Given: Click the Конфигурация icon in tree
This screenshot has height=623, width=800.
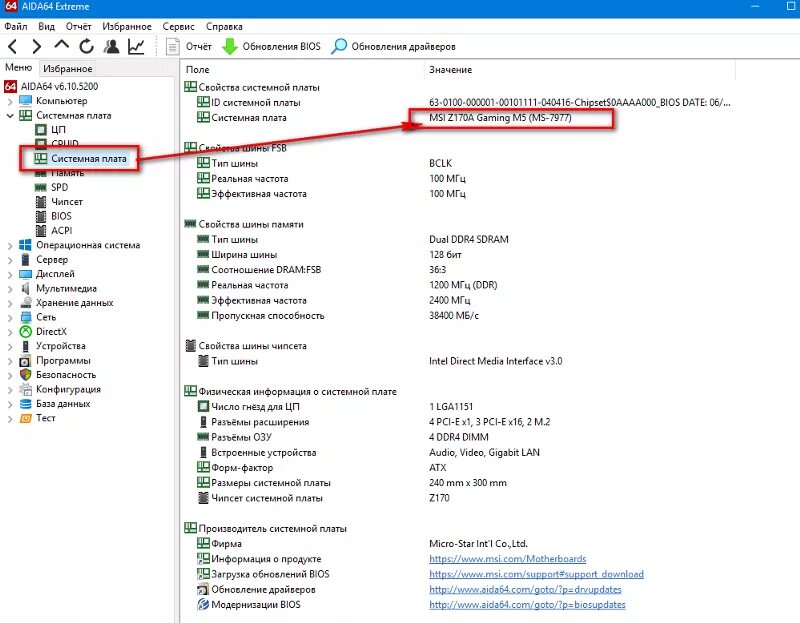Looking at the screenshot, I should (x=26, y=389).
